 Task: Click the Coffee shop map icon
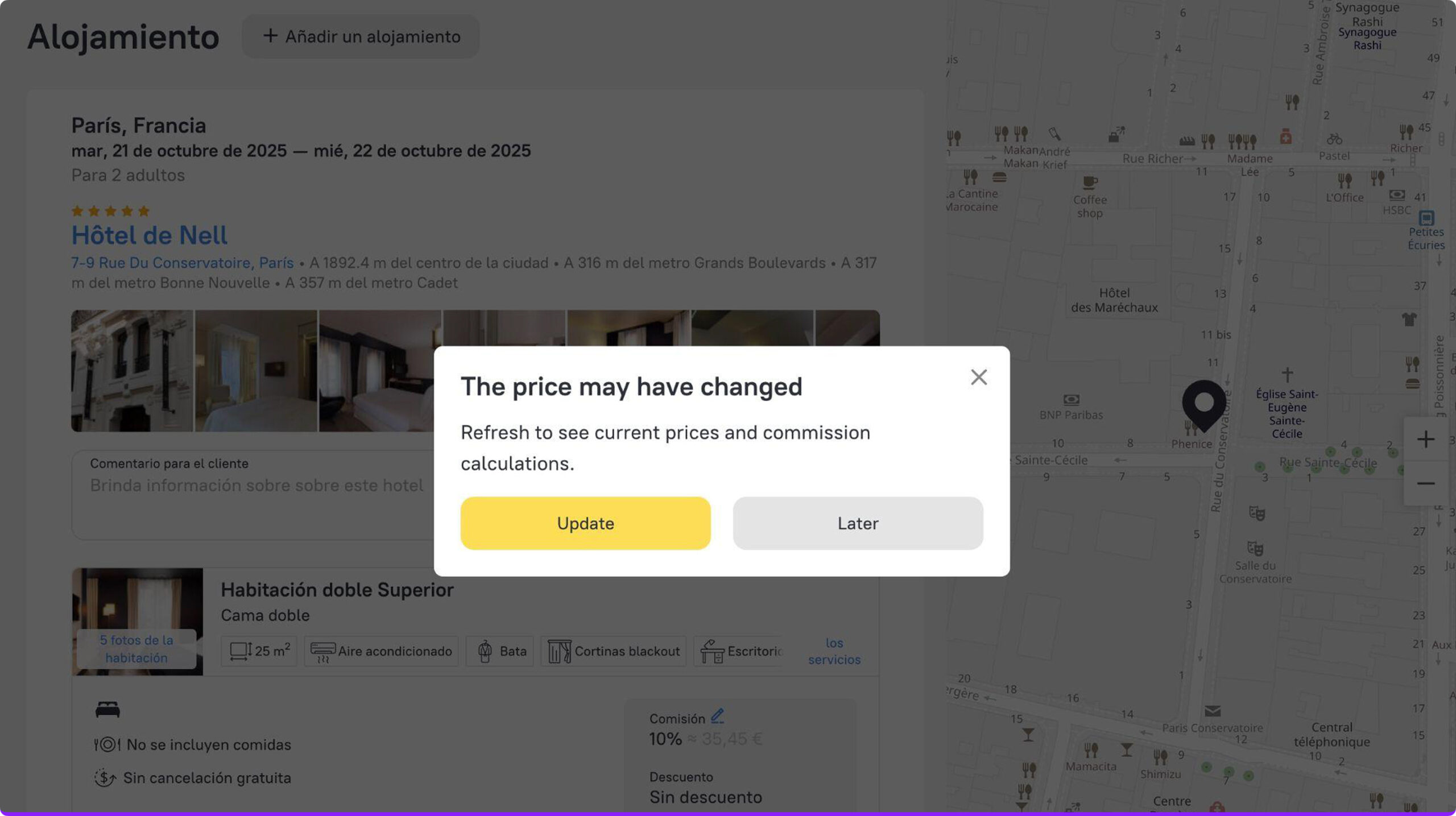pos(1089,183)
